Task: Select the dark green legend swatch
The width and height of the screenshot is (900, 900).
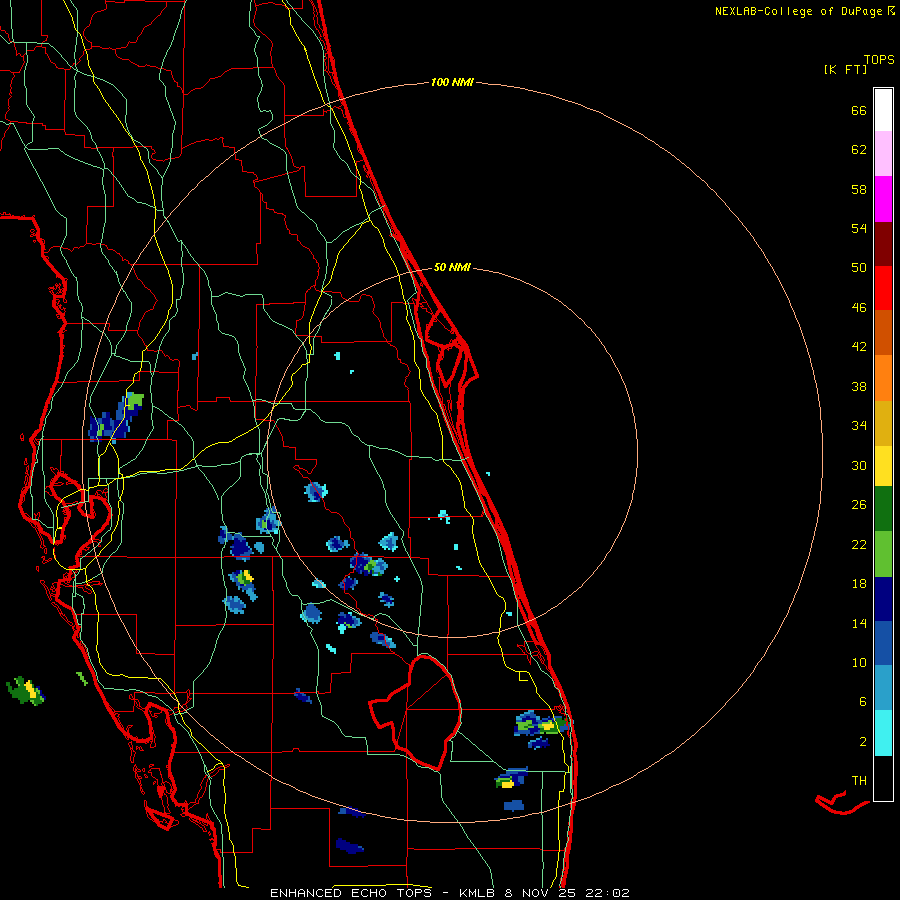Action: coord(883,509)
